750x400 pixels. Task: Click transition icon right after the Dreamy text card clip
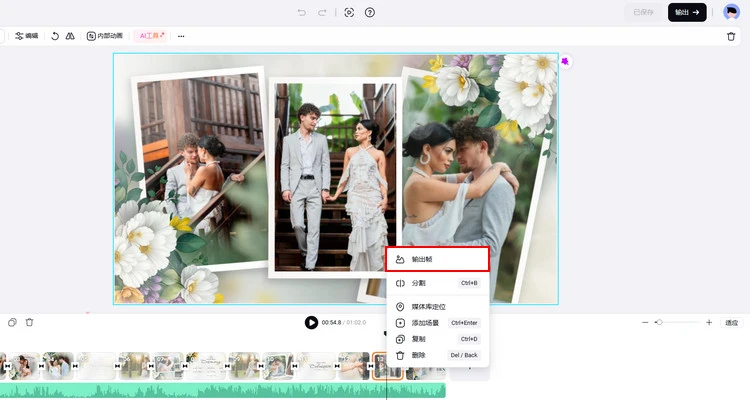pos(227,366)
